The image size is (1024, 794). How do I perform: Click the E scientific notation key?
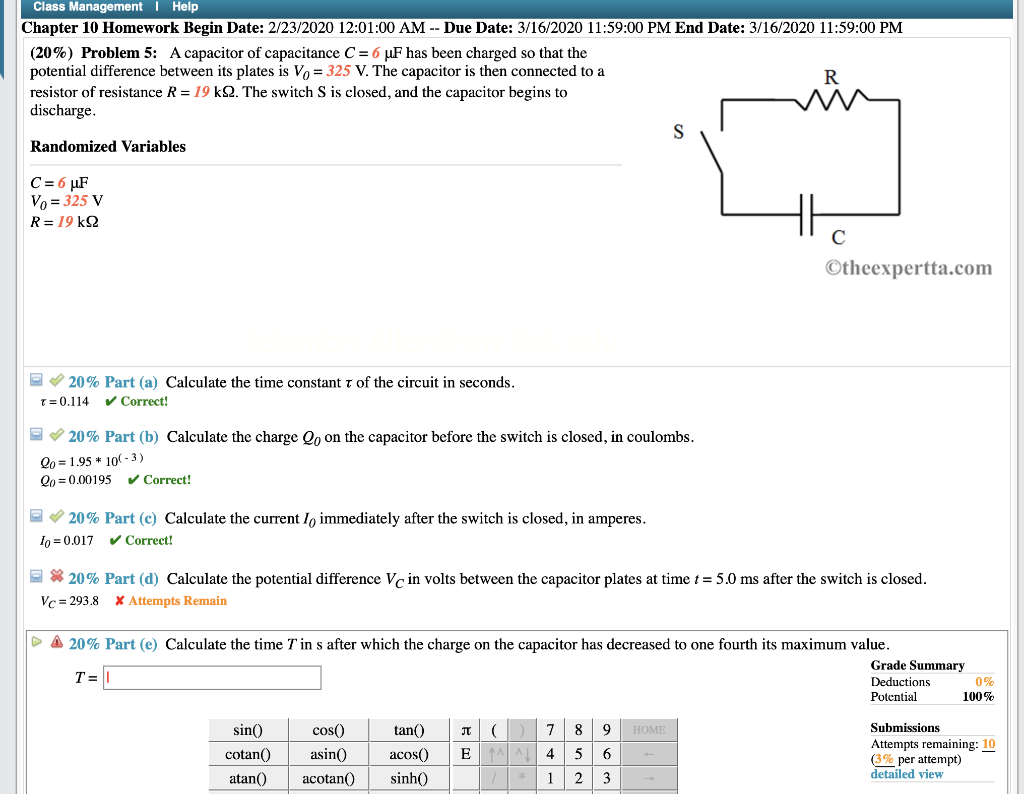(x=464, y=754)
